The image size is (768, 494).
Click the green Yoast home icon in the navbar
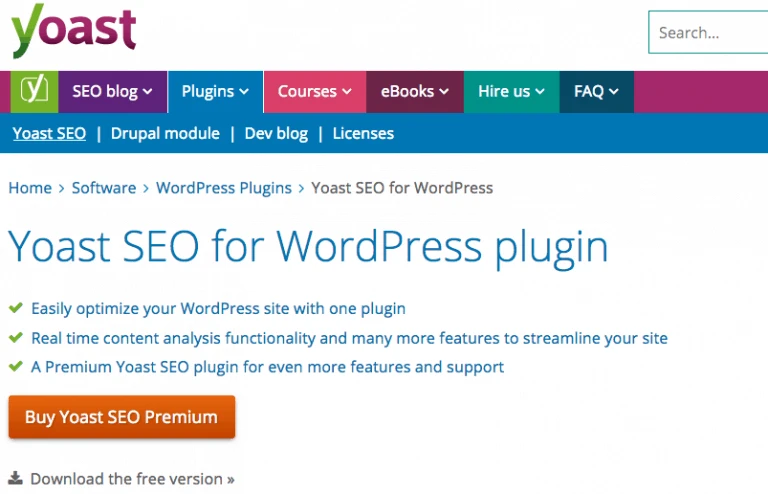pos(34,92)
